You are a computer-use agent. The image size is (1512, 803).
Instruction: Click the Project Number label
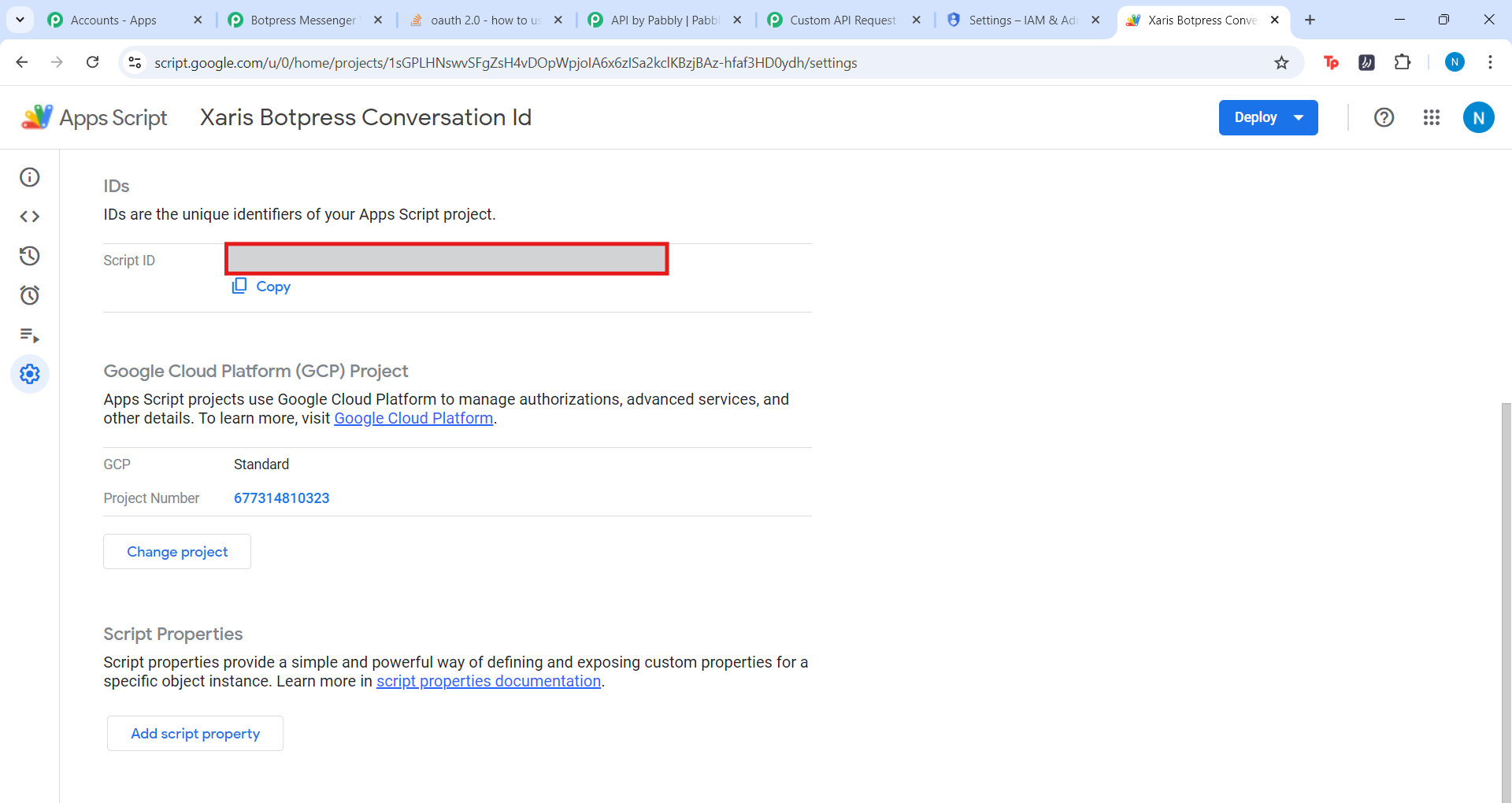(x=151, y=498)
